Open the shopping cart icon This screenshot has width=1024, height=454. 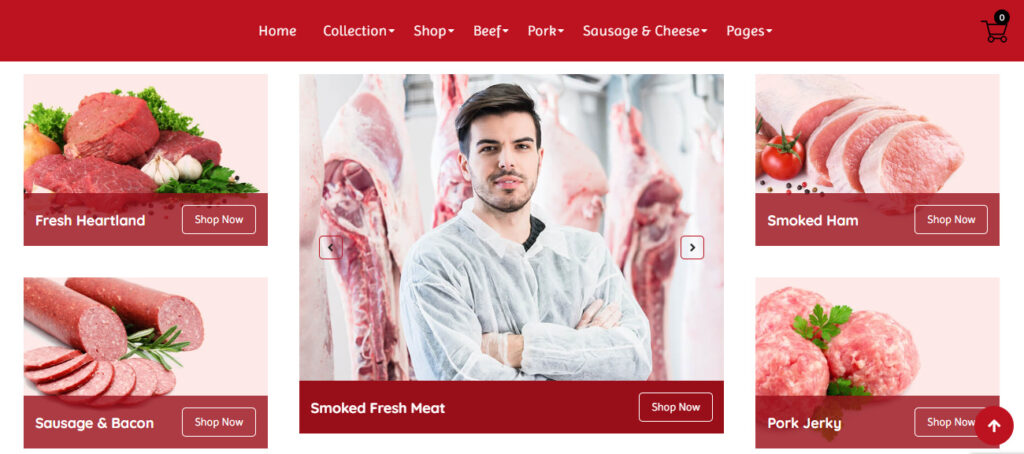(994, 31)
